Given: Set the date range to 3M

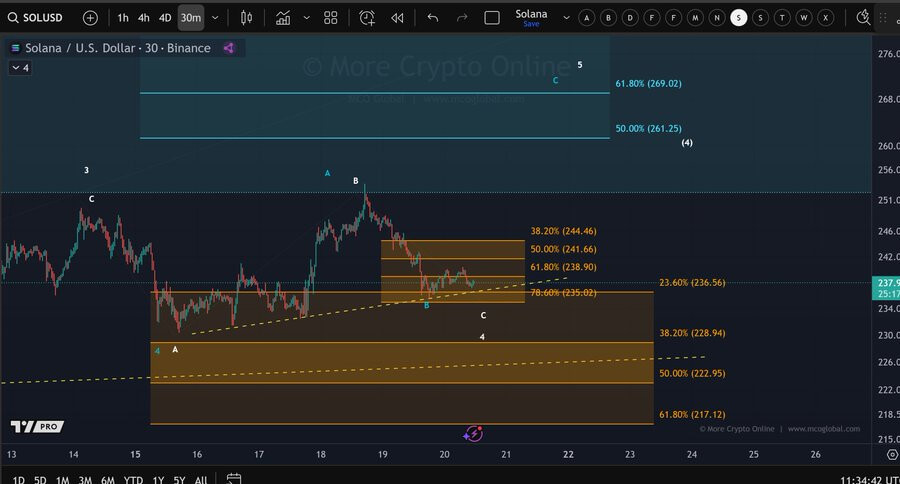Looking at the screenshot, I should pyautogui.click(x=85, y=479).
